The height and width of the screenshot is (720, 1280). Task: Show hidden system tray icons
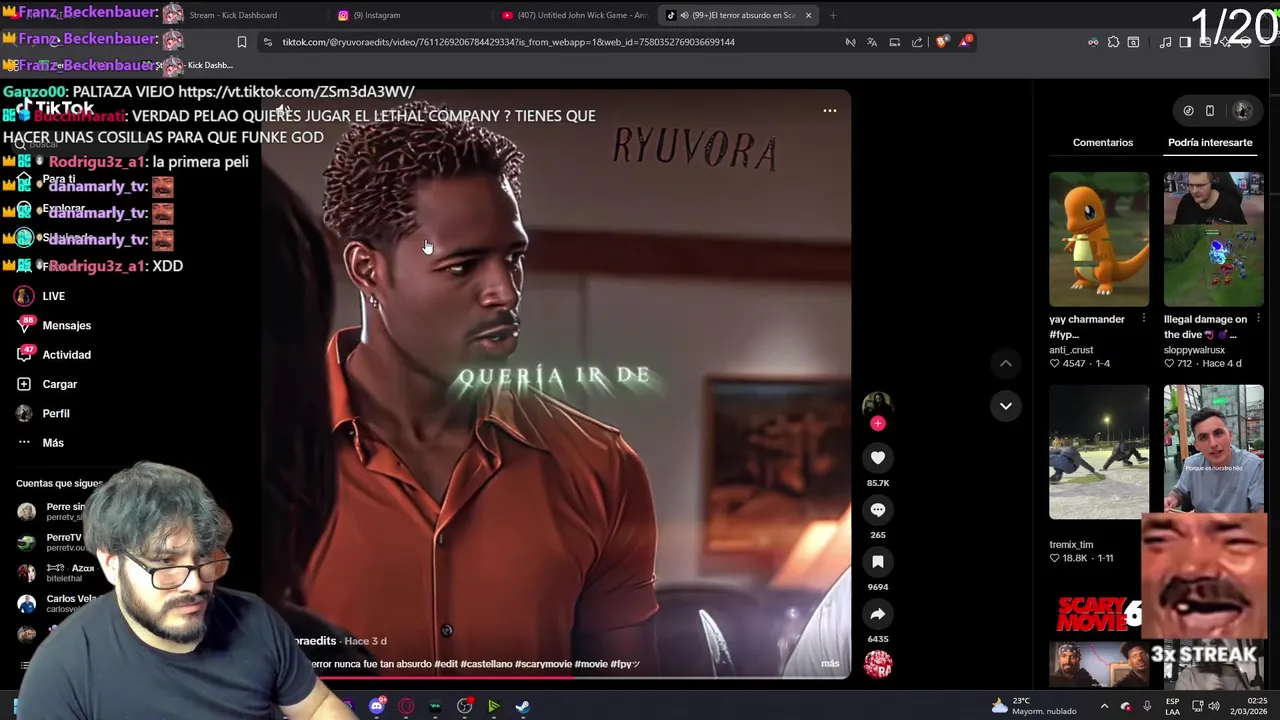click(x=1104, y=706)
